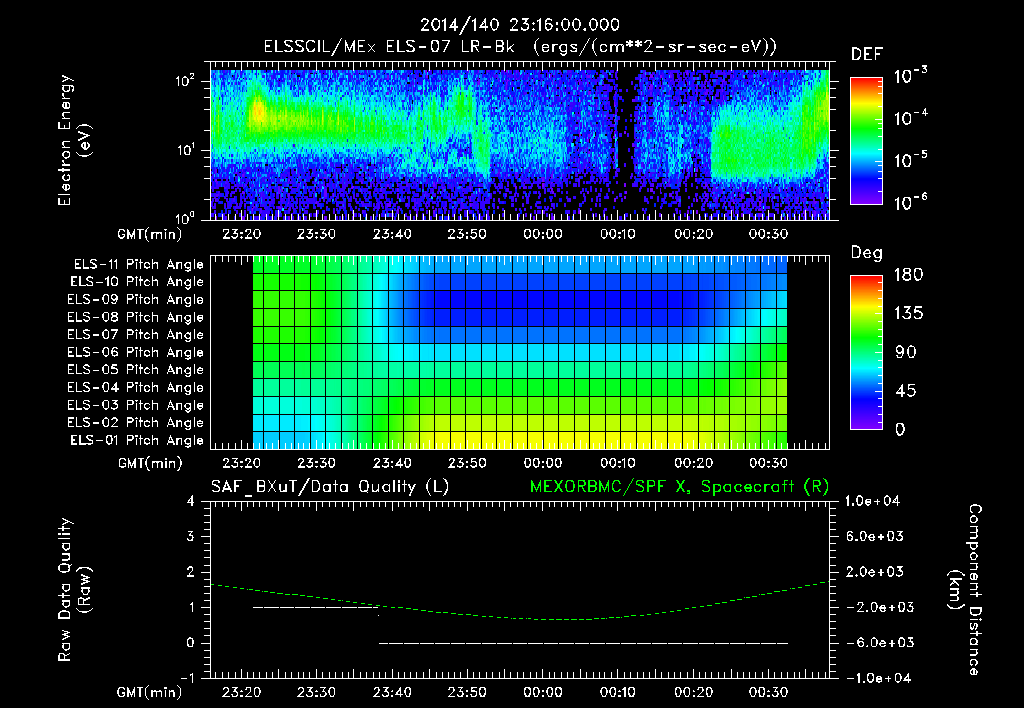Click the DEF color bar label
Viewport: 1024px width, 708px height.
tap(867, 55)
